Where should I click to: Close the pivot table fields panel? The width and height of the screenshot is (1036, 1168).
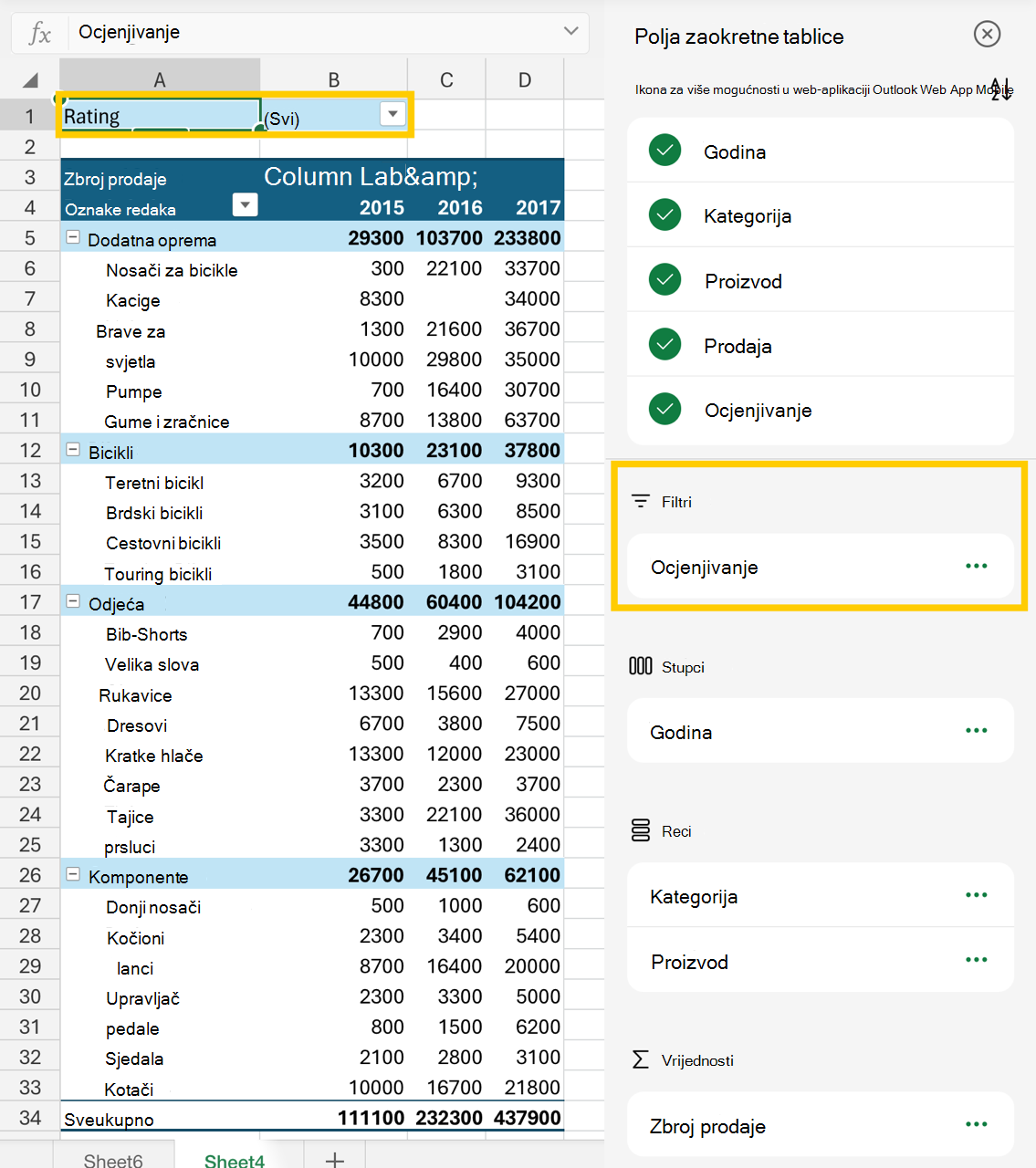[987, 35]
